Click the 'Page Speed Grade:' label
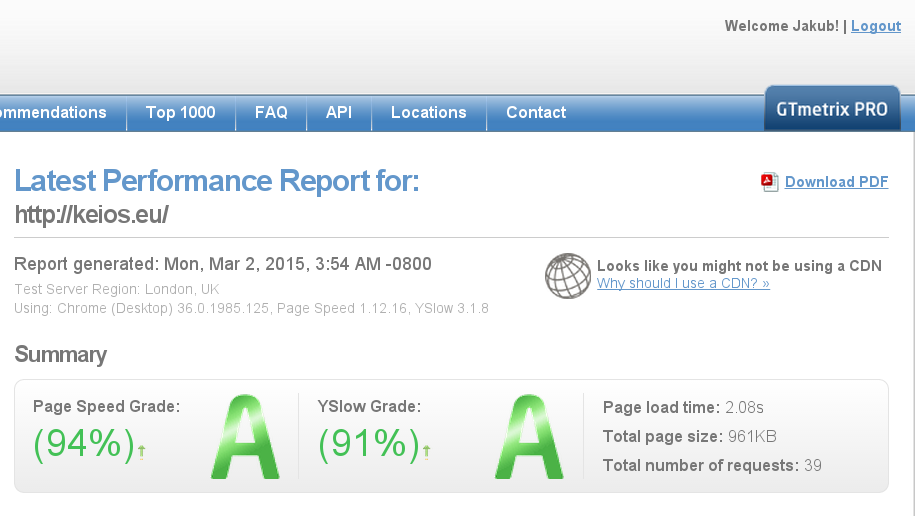The width and height of the screenshot is (915, 516). pyautogui.click(x=107, y=407)
